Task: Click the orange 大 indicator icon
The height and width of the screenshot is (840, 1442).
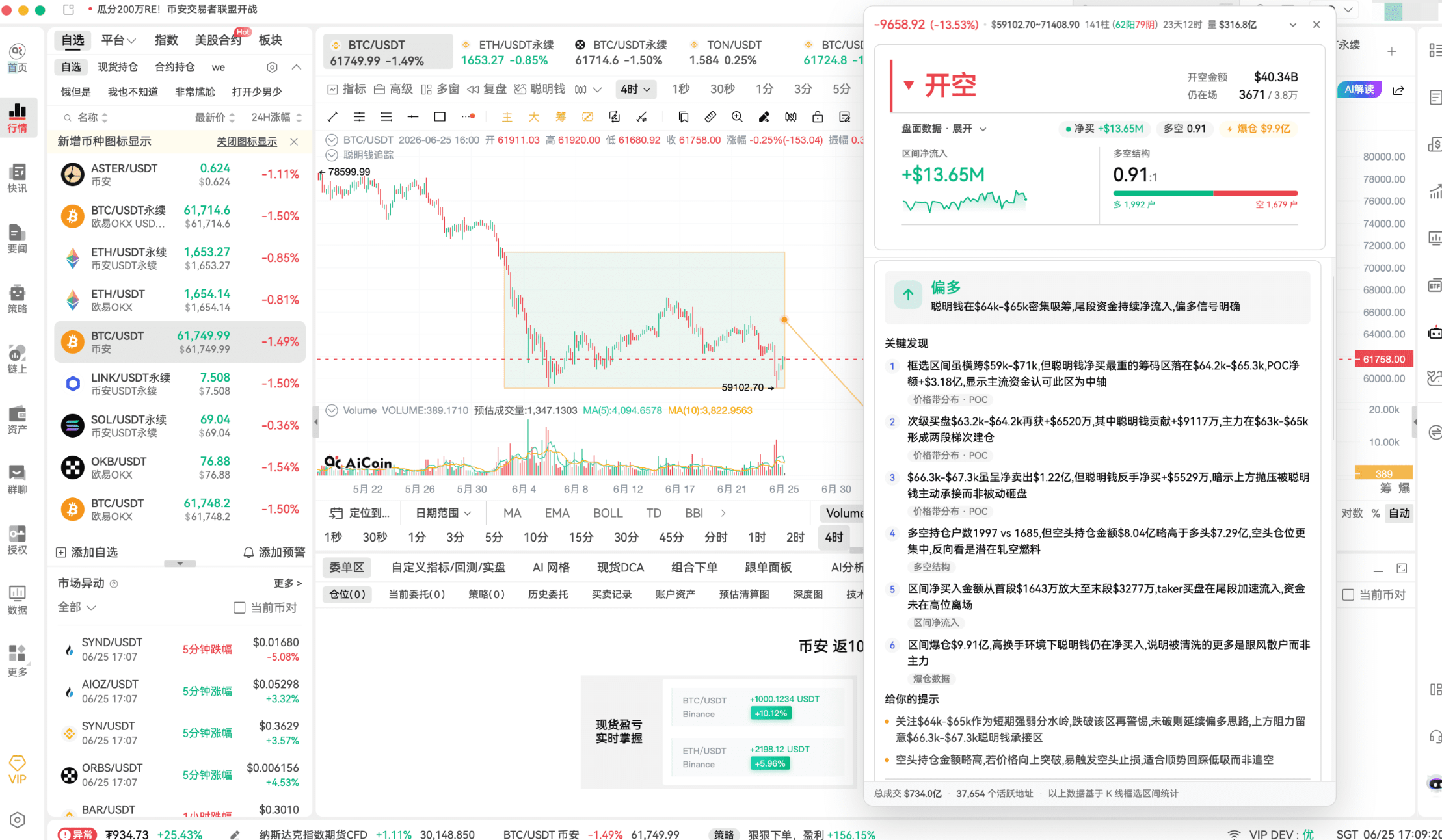Action: pyautogui.click(x=533, y=117)
